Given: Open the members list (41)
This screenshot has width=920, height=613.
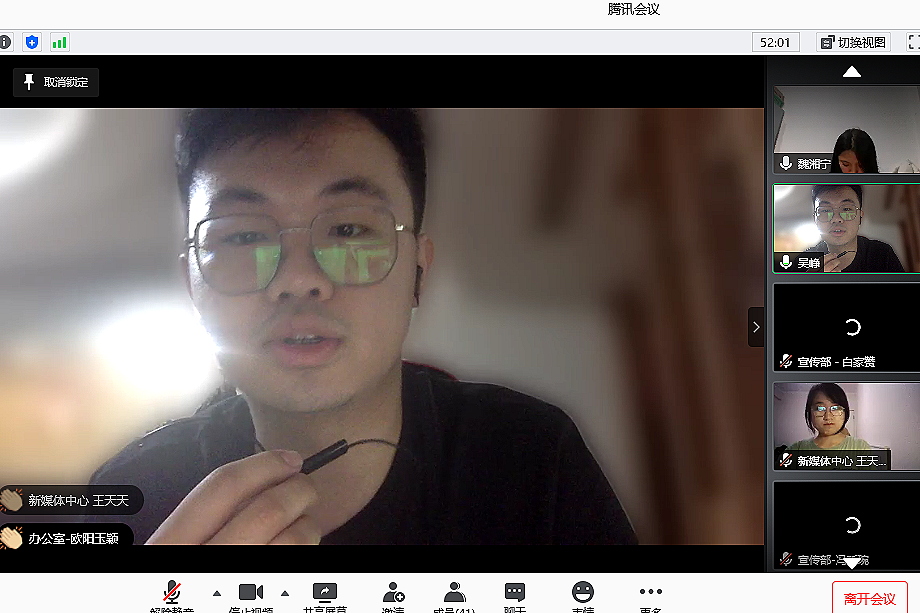Looking at the screenshot, I should [455, 593].
